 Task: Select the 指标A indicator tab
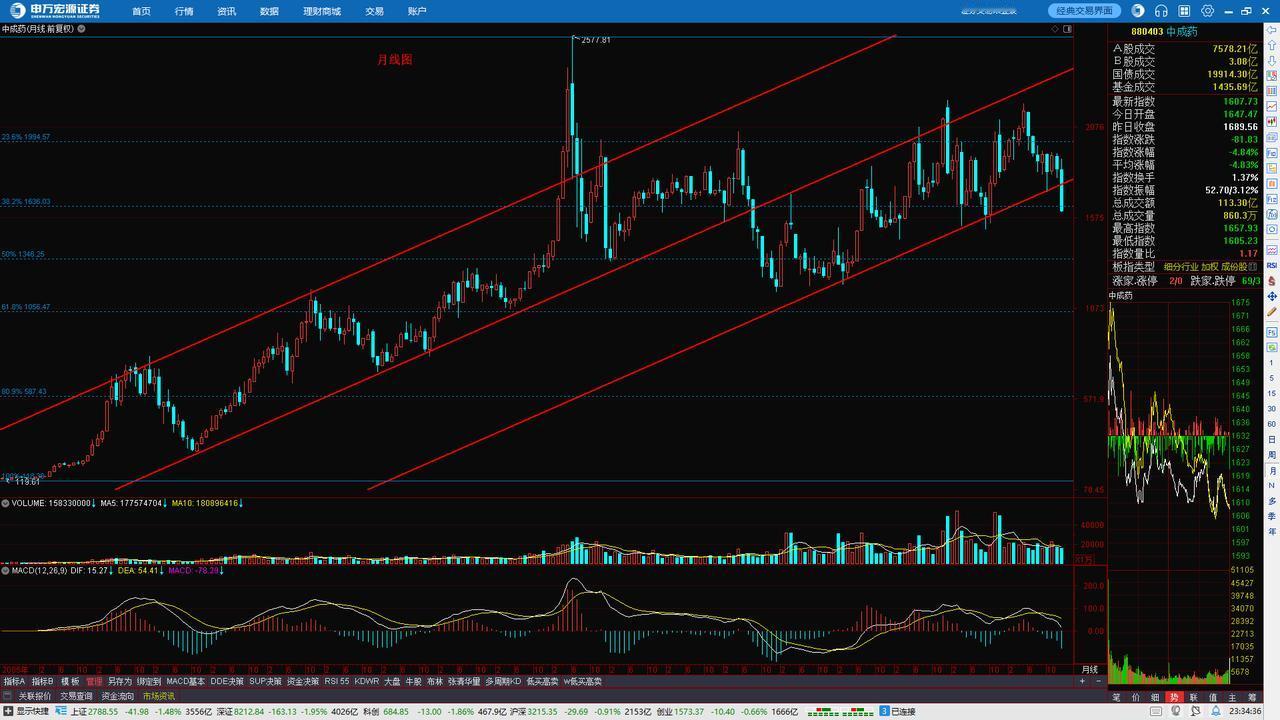[14, 681]
